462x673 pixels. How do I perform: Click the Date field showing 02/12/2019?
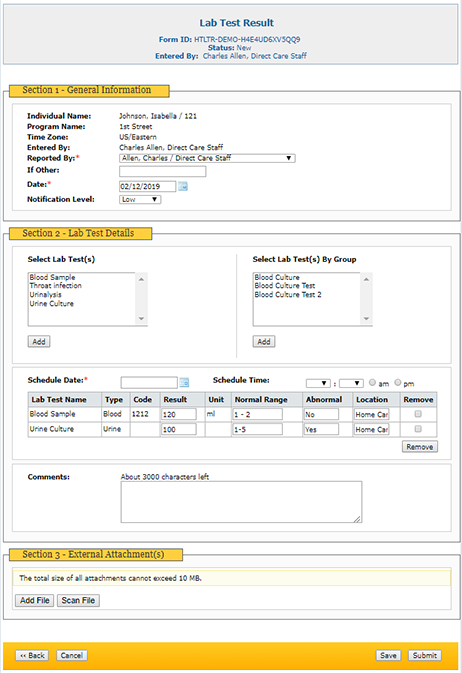147,186
